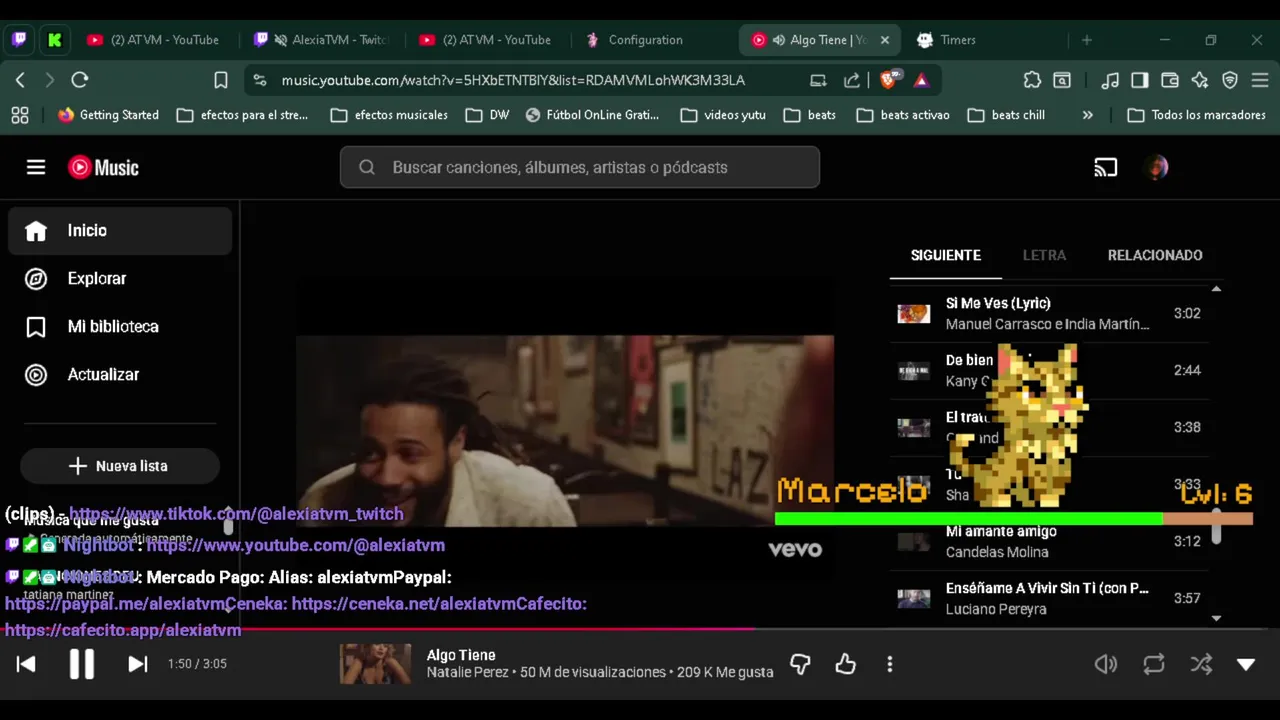
Task: Share this page with the share icon
Action: click(852, 80)
